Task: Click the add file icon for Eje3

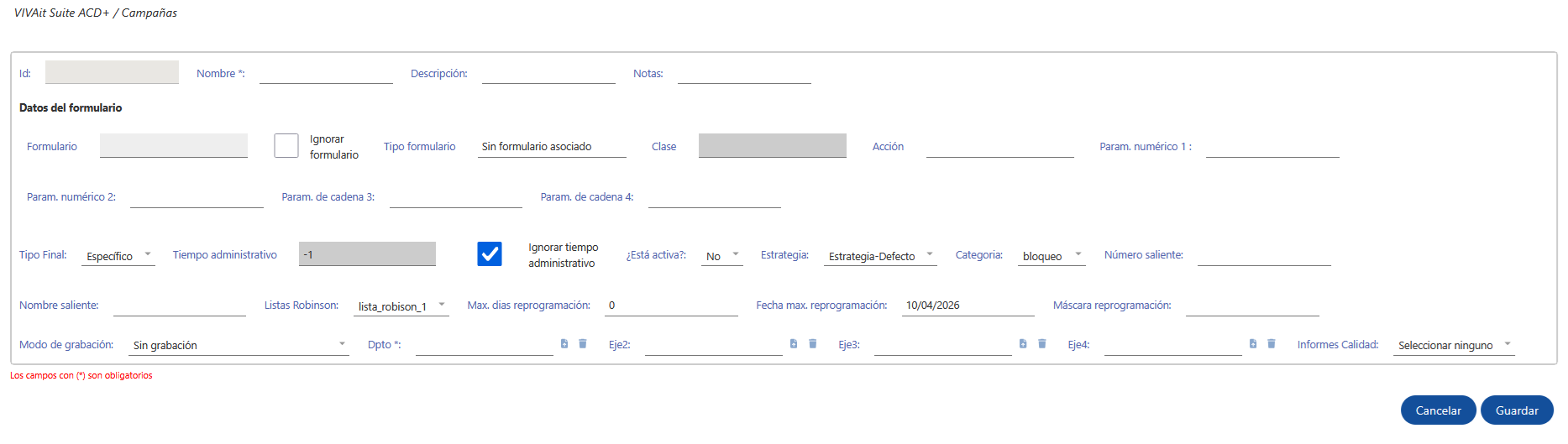Action: coord(1023,344)
